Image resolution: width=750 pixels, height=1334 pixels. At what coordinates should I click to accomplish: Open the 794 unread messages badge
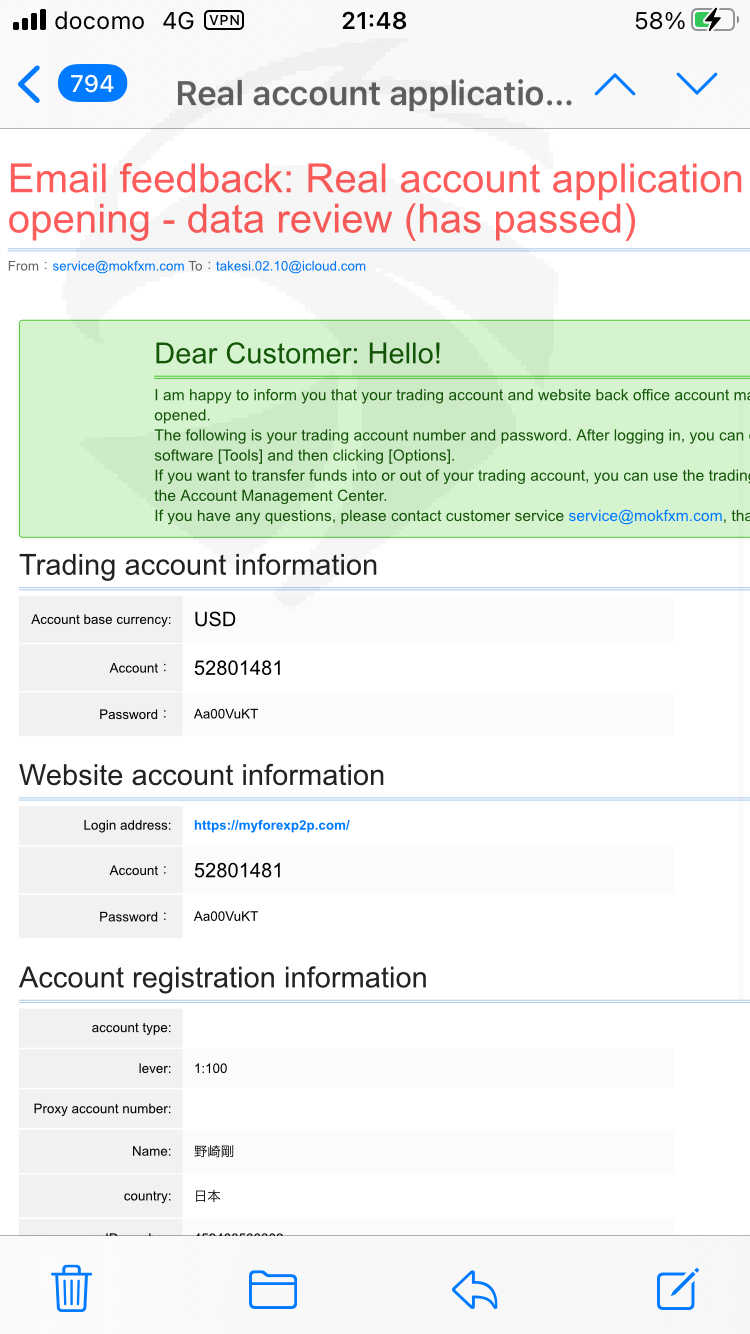(x=92, y=84)
